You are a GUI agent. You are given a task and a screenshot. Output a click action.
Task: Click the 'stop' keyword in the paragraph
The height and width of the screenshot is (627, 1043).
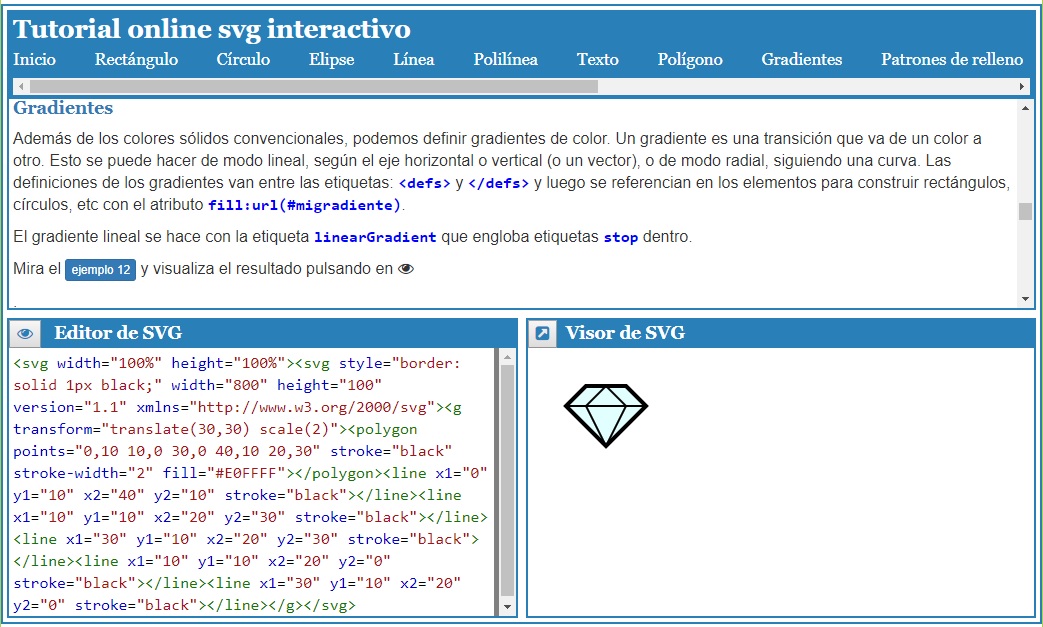pyautogui.click(x=621, y=237)
